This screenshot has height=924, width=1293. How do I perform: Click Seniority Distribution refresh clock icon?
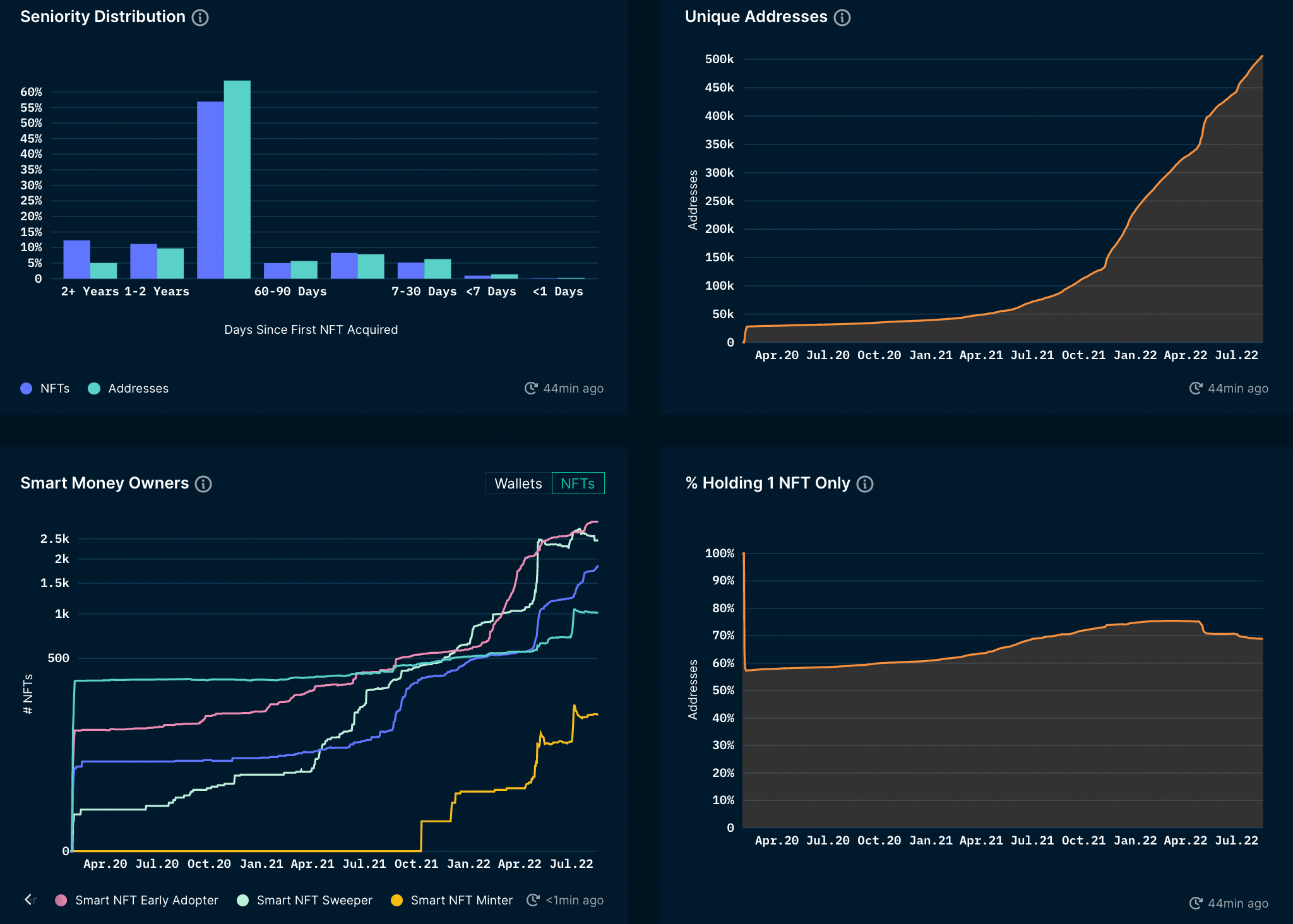(x=531, y=388)
